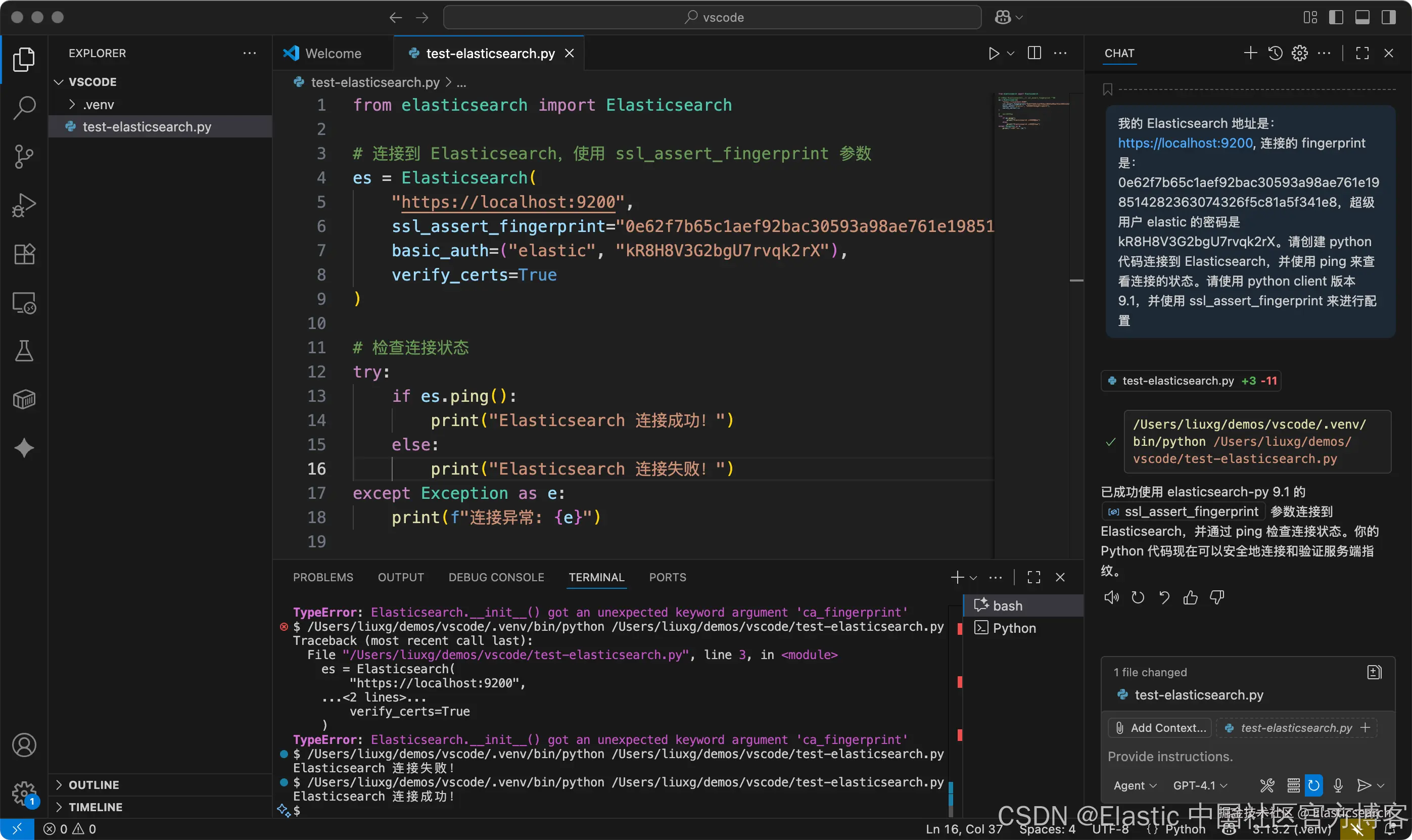Viewport: 1412px width, 840px height.
Task: Open the Run and Debug view
Action: (x=24, y=206)
